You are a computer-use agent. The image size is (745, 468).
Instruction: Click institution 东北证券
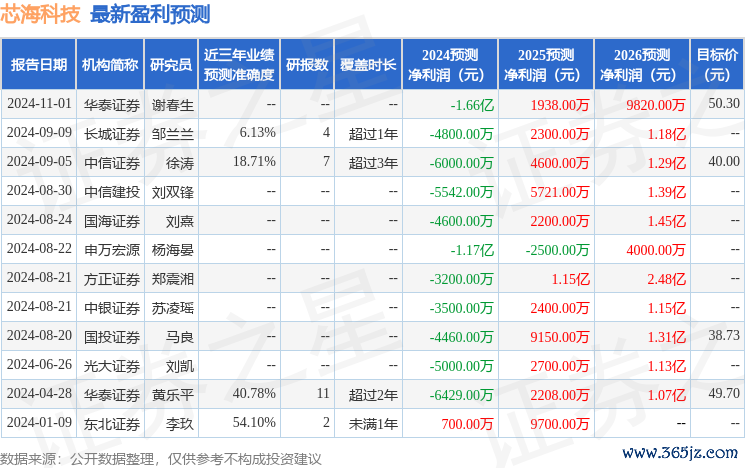click(112, 424)
